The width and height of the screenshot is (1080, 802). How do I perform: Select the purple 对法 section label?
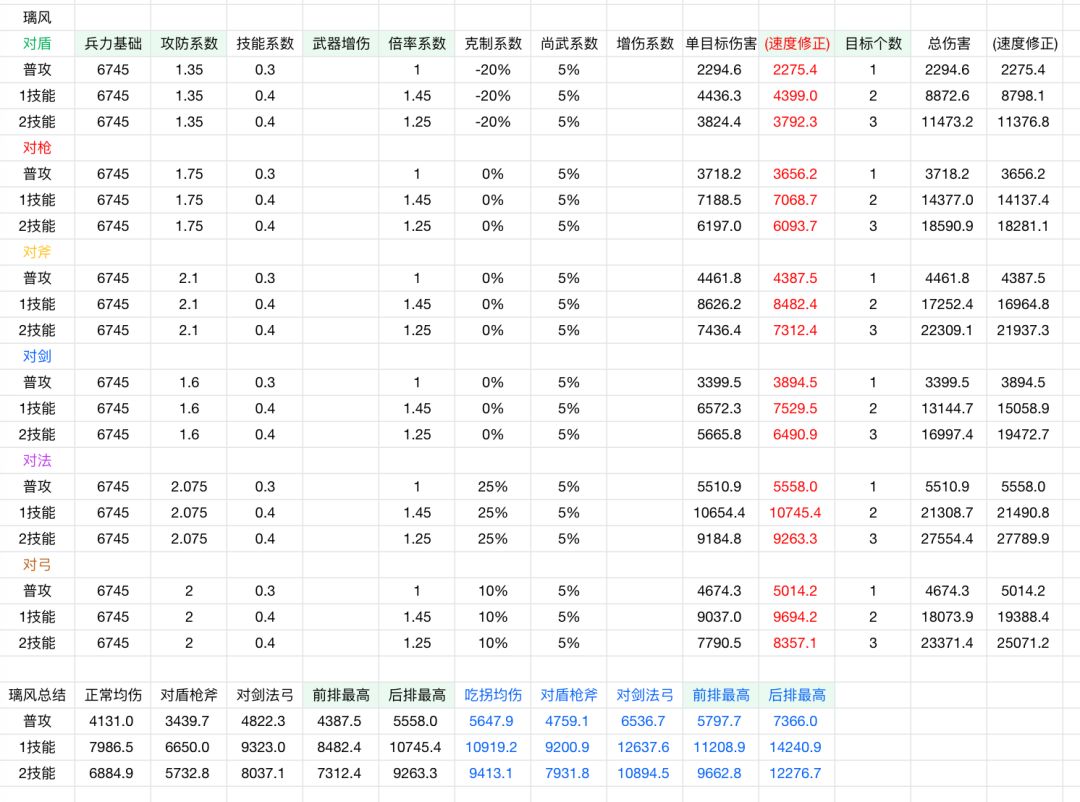37,460
